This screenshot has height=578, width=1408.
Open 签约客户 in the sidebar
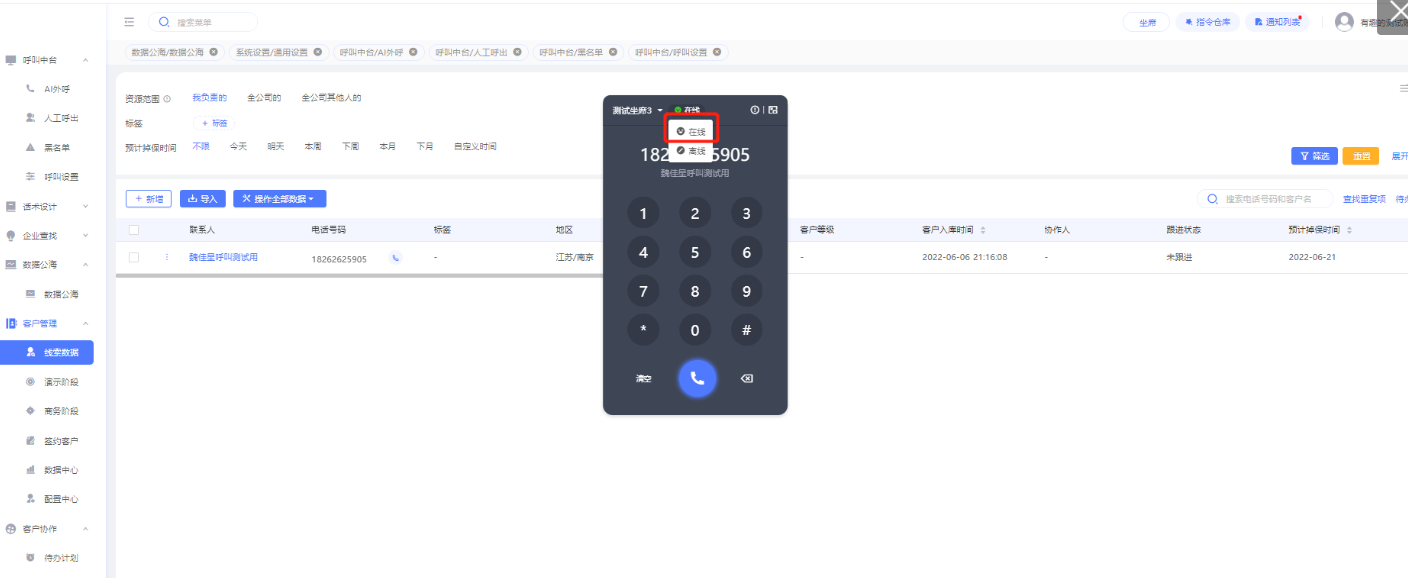[61, 441]
